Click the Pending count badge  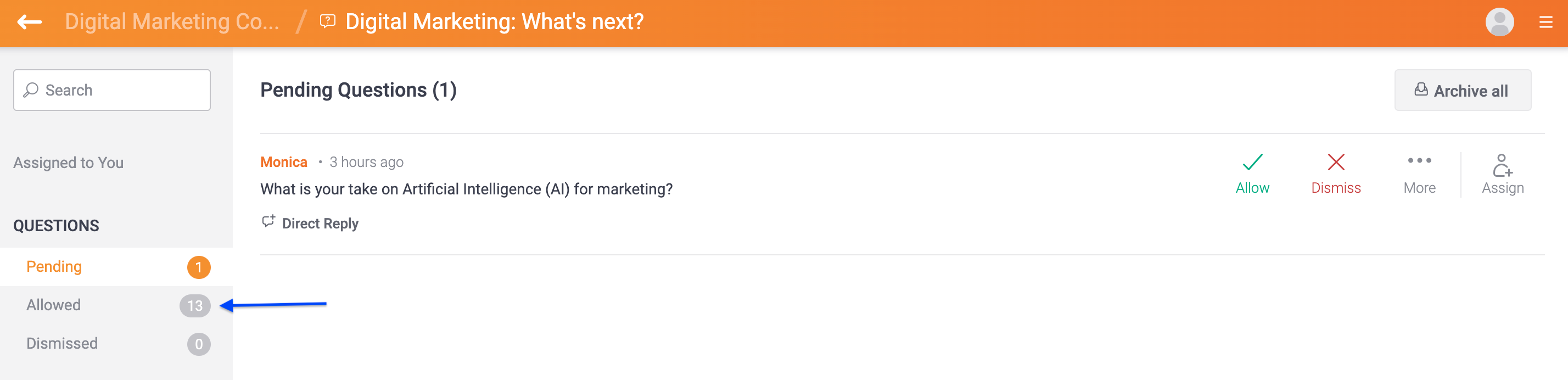pyautogui.click(x=198, y=266)
